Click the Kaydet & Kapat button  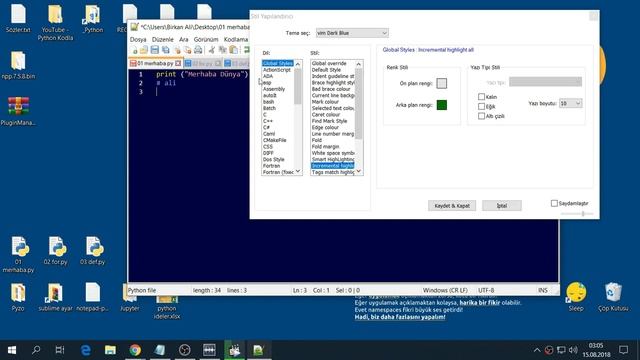click(452, 205)
